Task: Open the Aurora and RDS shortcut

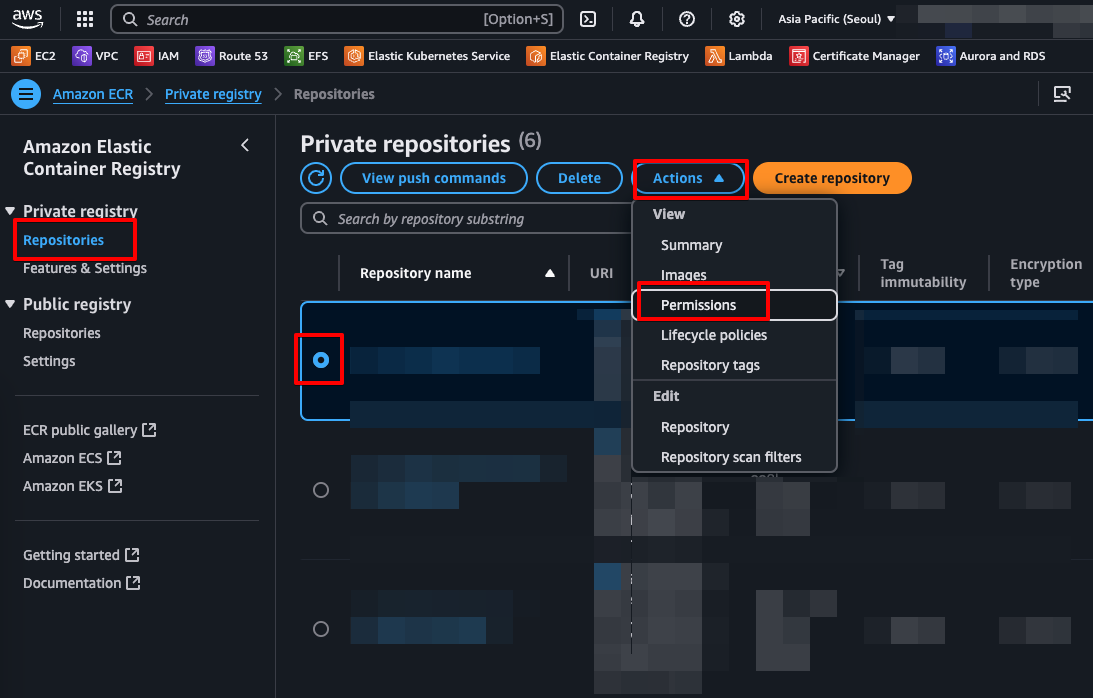Action: coord(991,56)
